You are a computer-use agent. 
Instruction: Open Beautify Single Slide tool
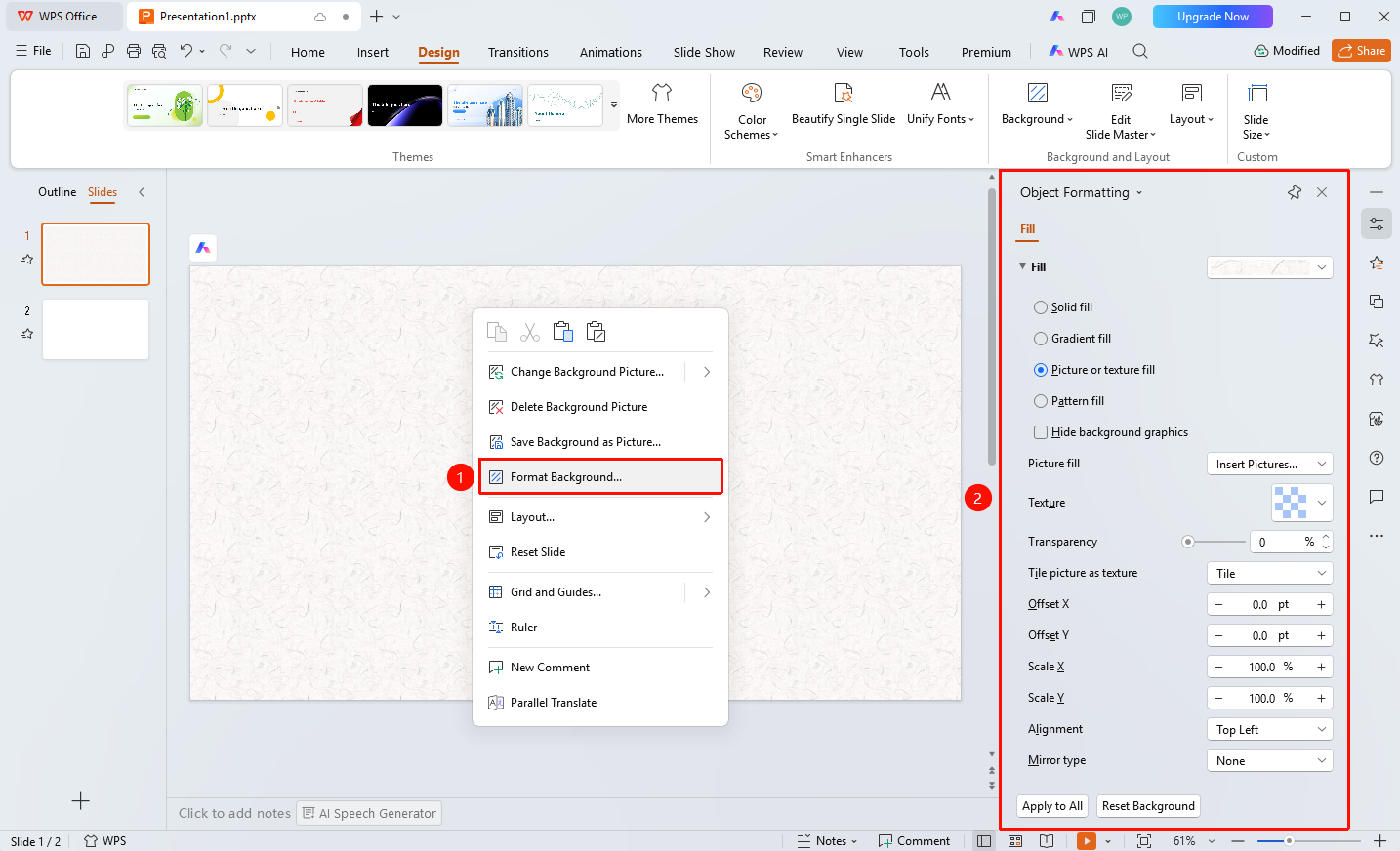click(x=844, y=105)
